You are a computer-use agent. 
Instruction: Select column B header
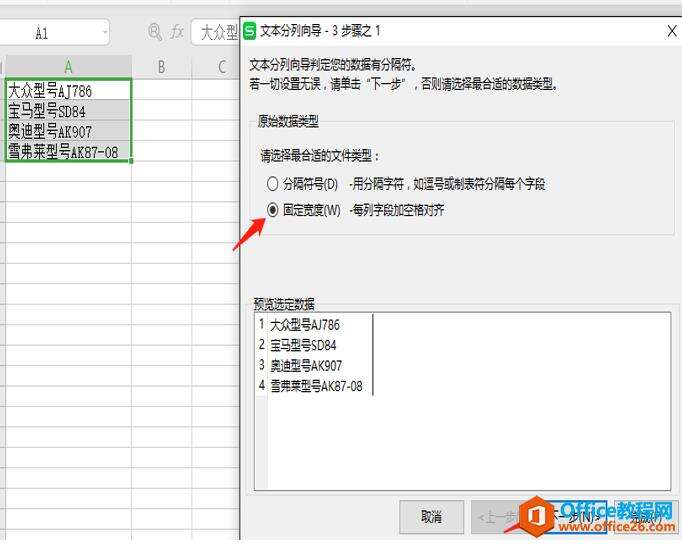161,67
